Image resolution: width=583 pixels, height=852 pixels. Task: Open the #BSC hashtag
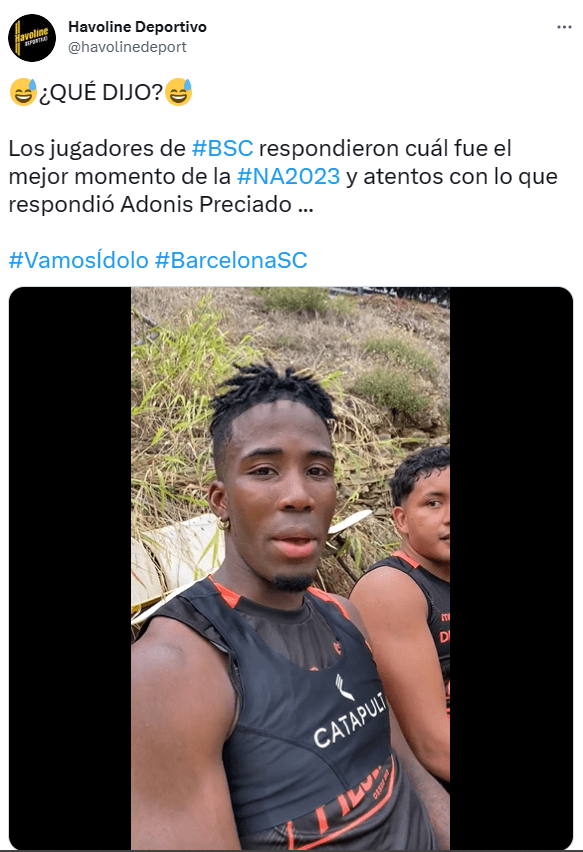(x=223, y=148)
